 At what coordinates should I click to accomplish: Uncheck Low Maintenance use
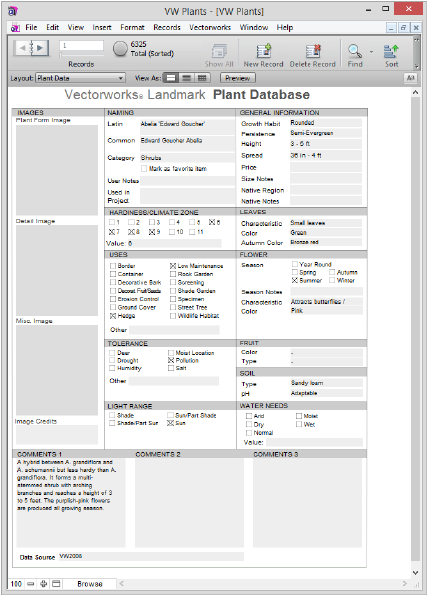tap(173, 266)
